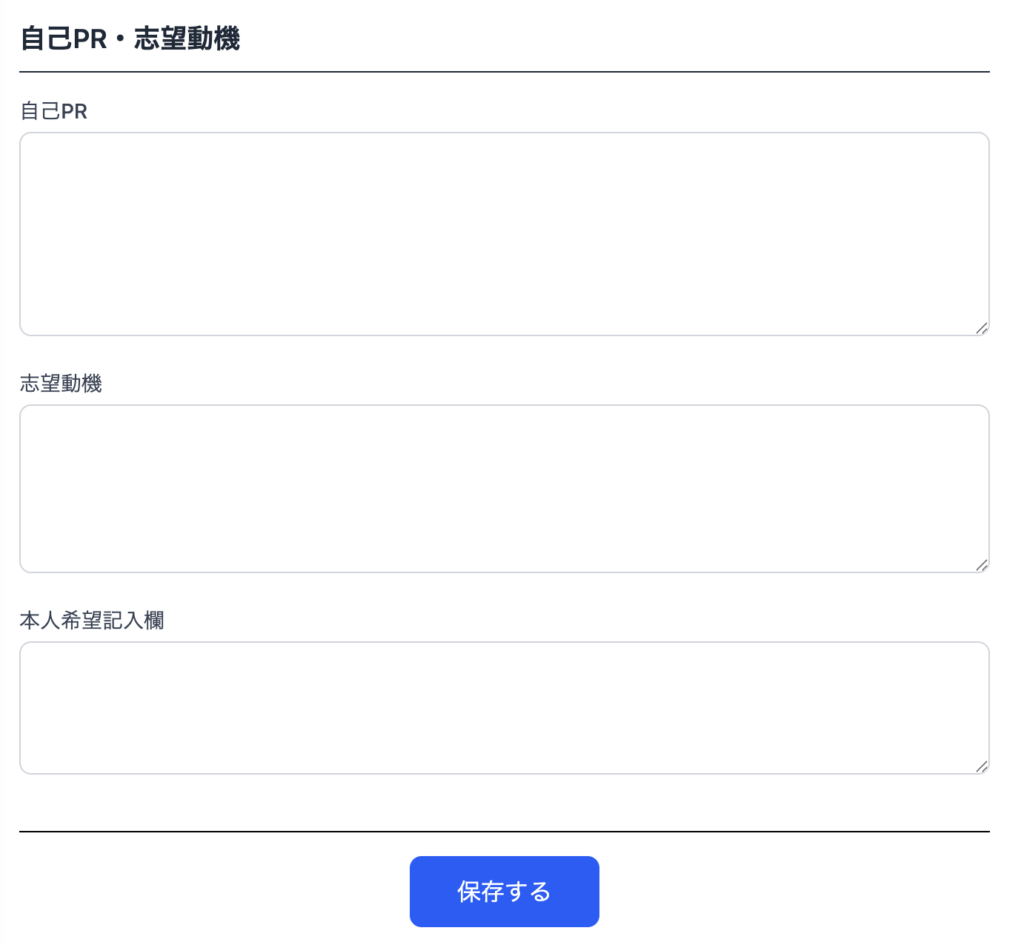Click the 自己PR・志望動機 section heading
Image resolution: width=1024 pixels, height=942 pixels.
tap(130, 40)
